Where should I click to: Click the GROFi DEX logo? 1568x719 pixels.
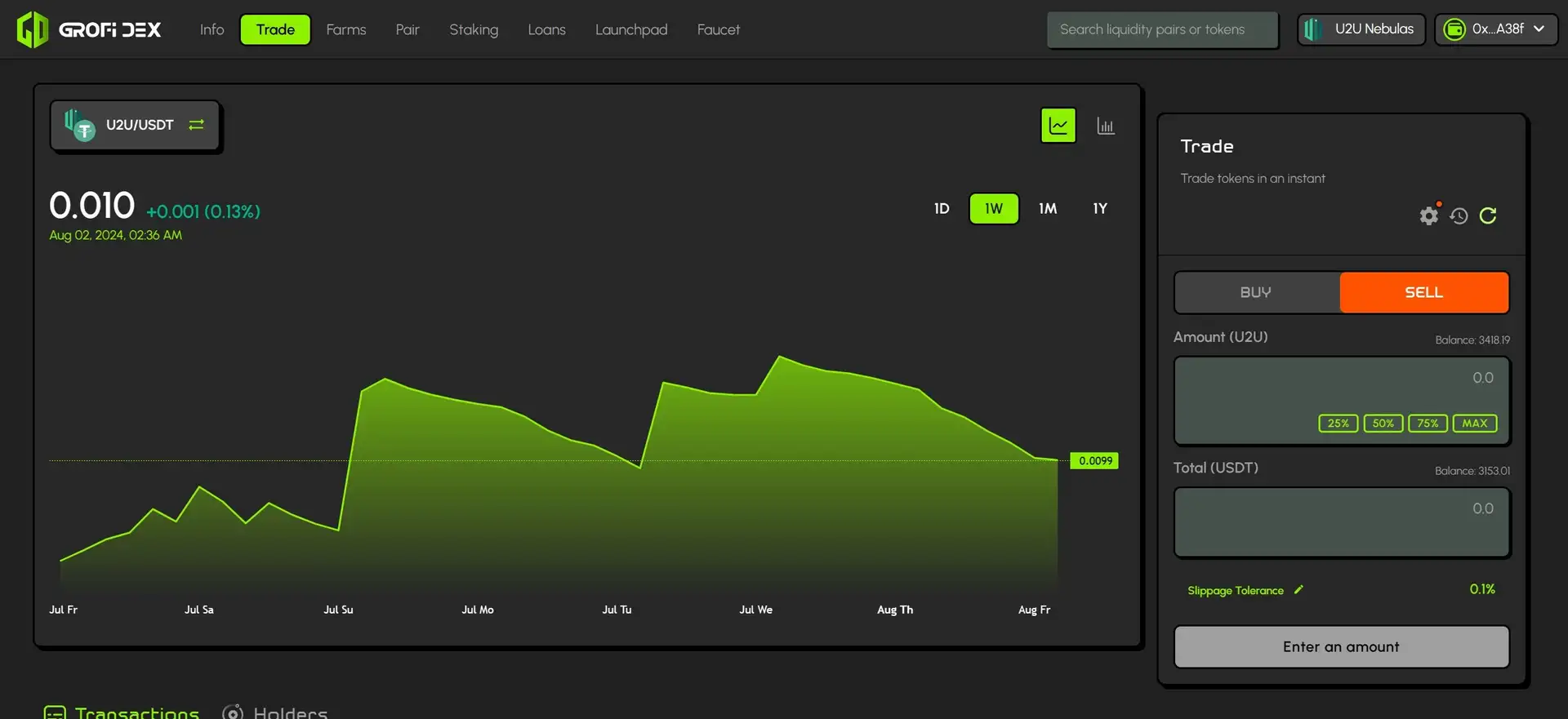click(x=89, y=30)
